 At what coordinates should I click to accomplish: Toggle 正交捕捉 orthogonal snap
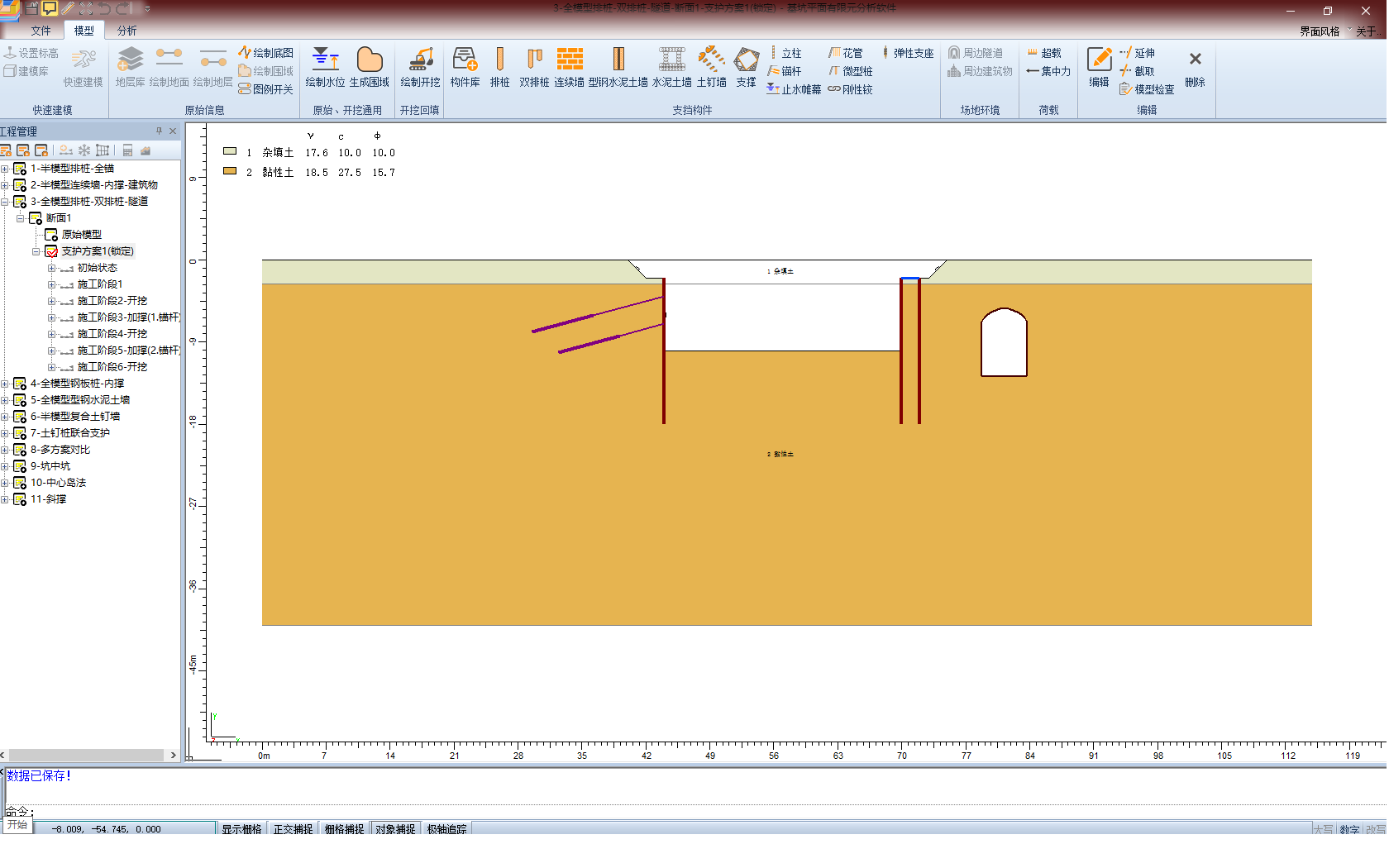tap(294, 828)
